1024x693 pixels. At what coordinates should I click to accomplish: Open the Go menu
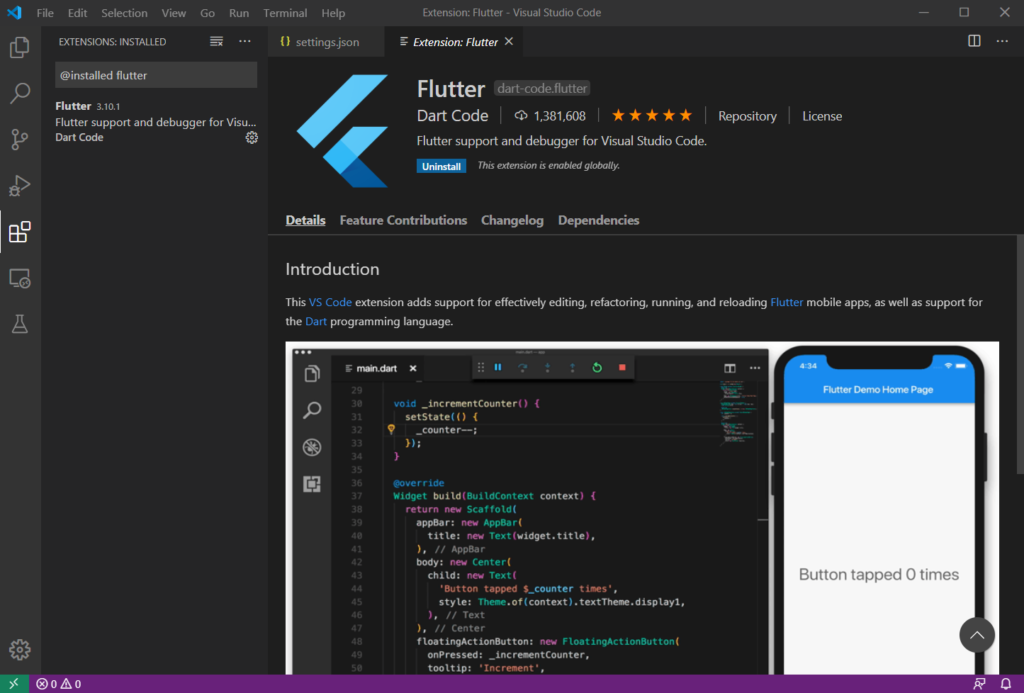point(208,12)
